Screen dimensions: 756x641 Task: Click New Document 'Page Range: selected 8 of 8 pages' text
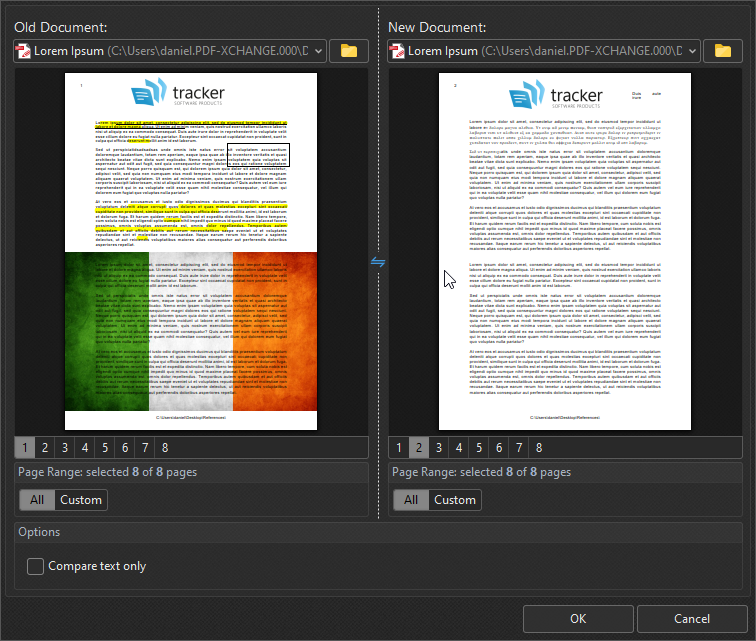[x=481, y=472]
